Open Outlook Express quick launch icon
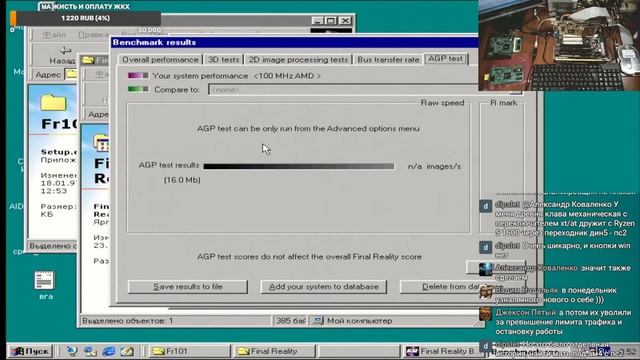640x360 pixels. click(90, 351)
